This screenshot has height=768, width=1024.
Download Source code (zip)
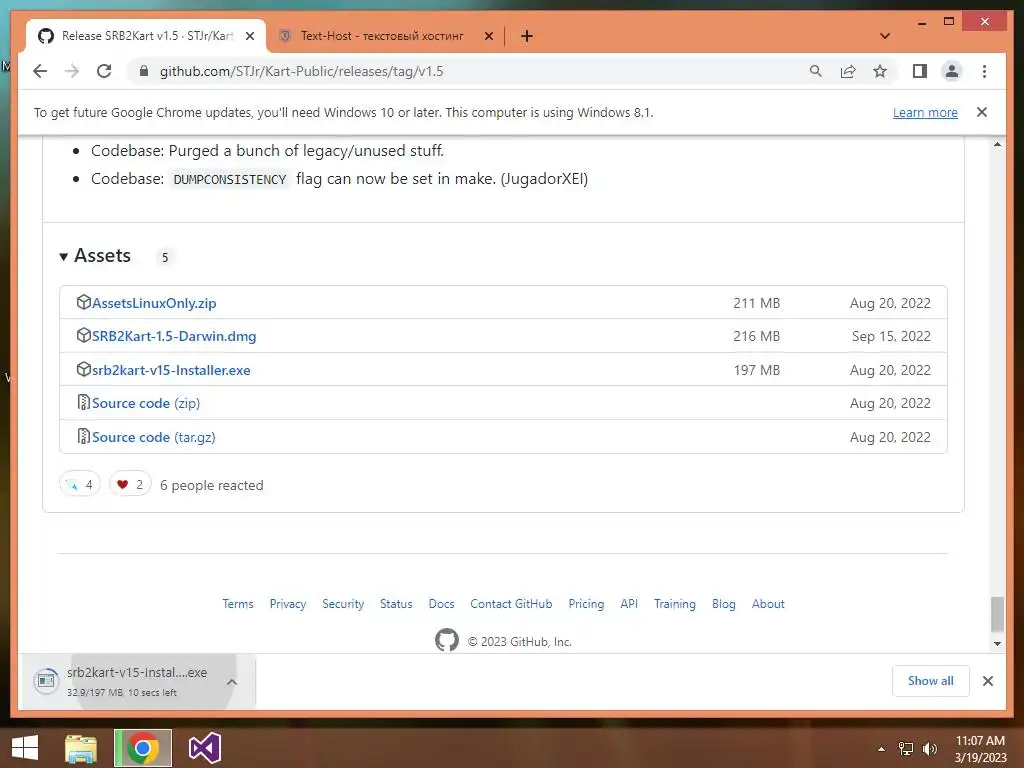pyautogui.click(x=146, y=404)
